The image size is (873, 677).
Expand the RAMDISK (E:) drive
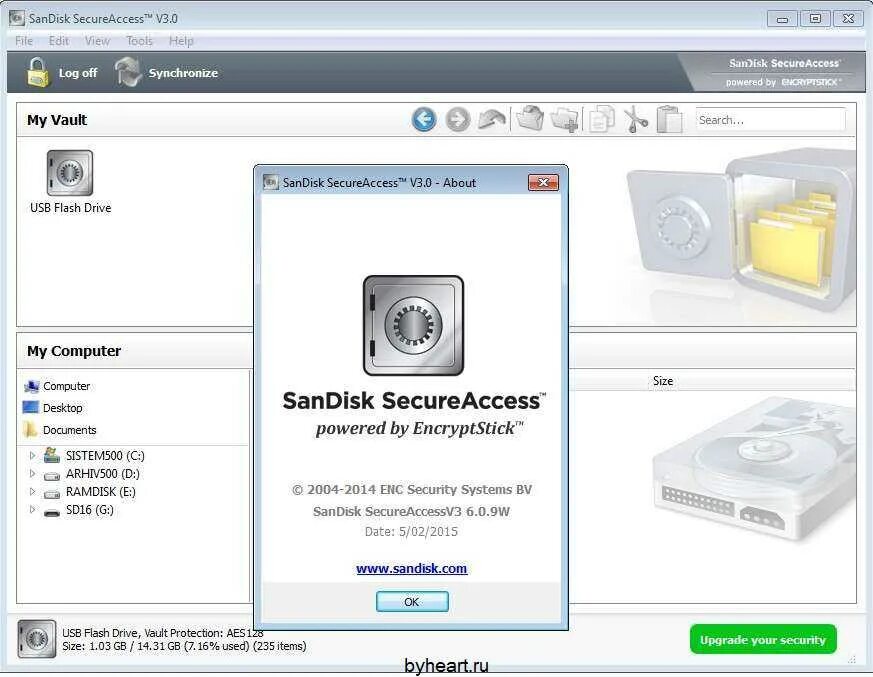[x=31, y=491]
